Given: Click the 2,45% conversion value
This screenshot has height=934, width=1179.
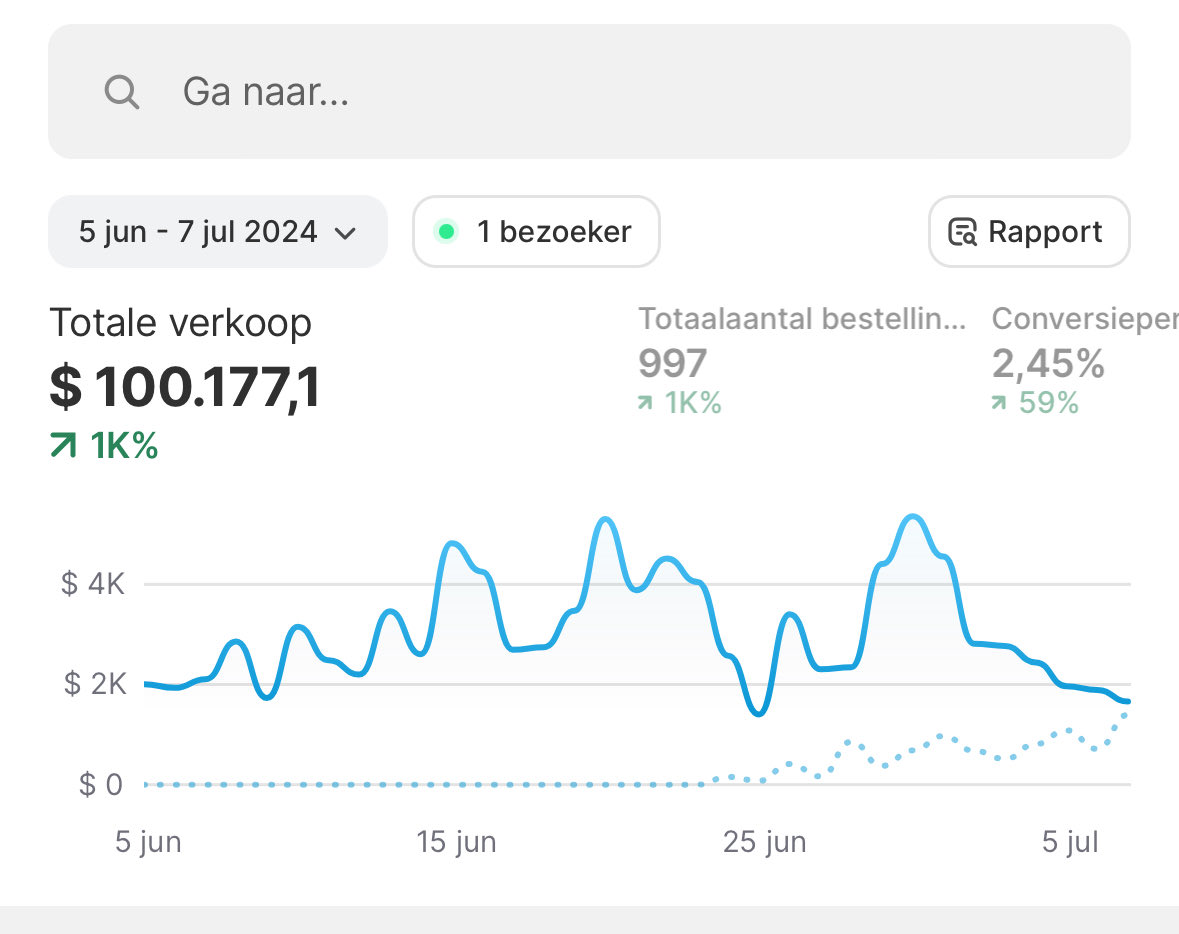Looking at the screenshot, I should click(x=1048, y=363).
